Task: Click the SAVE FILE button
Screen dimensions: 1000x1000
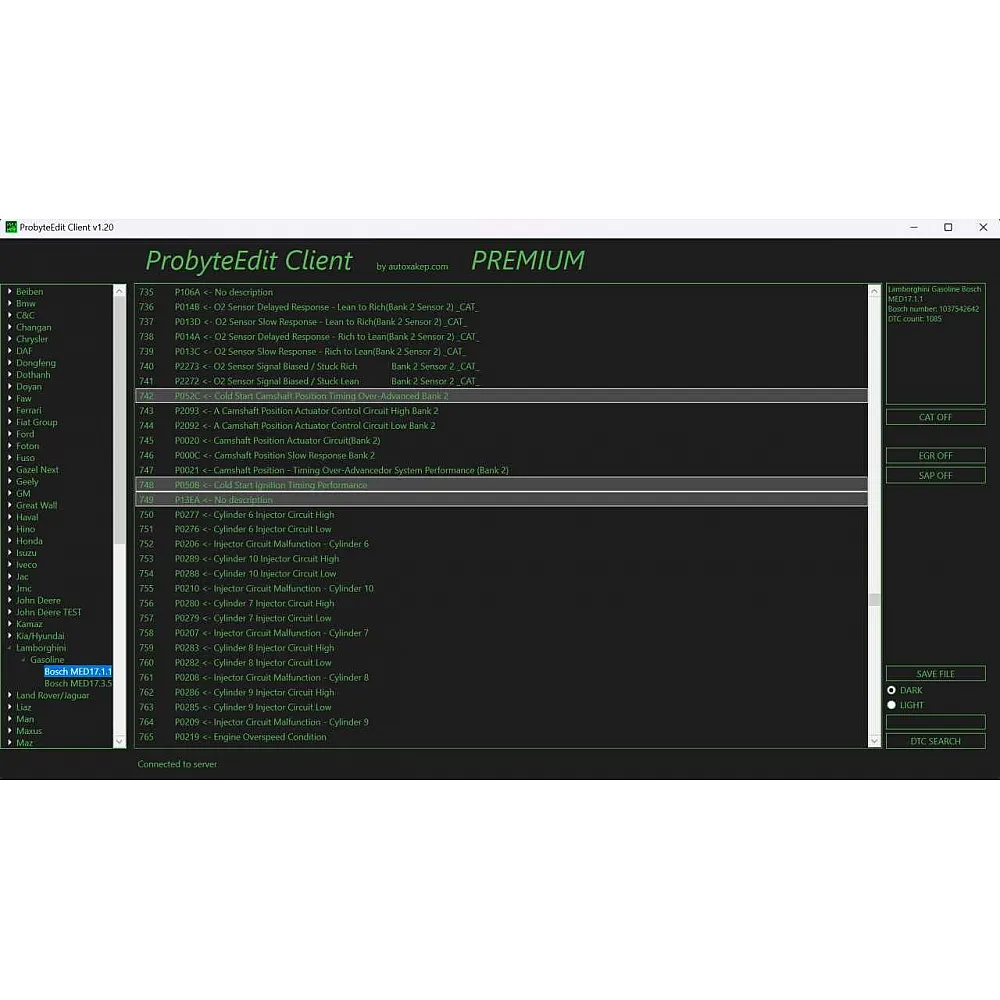Action: (935, 674)
